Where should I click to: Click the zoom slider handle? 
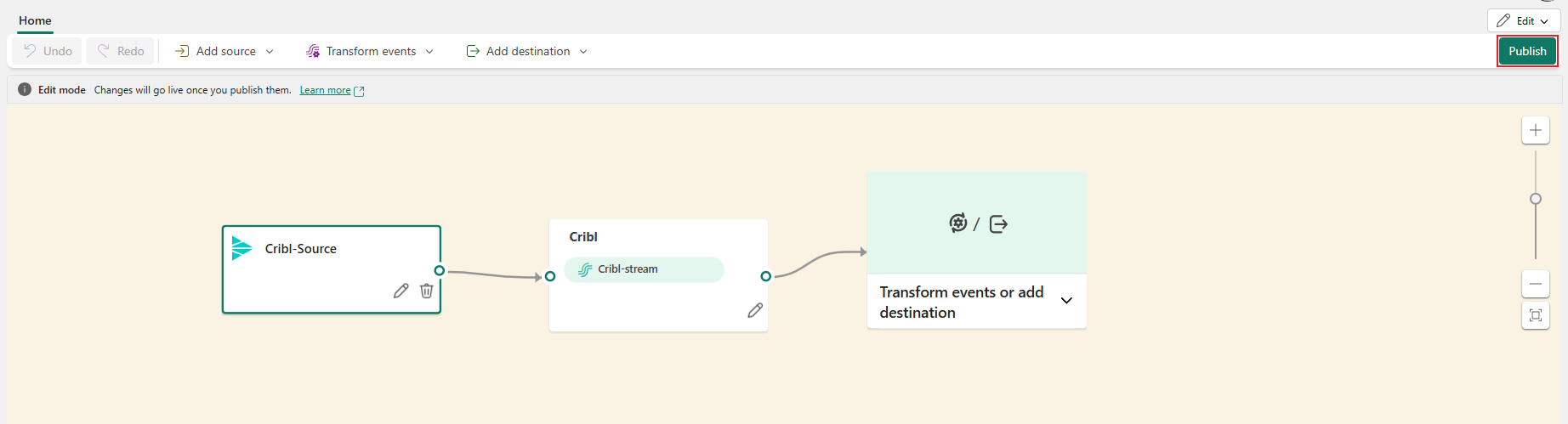coord(1536,199)
